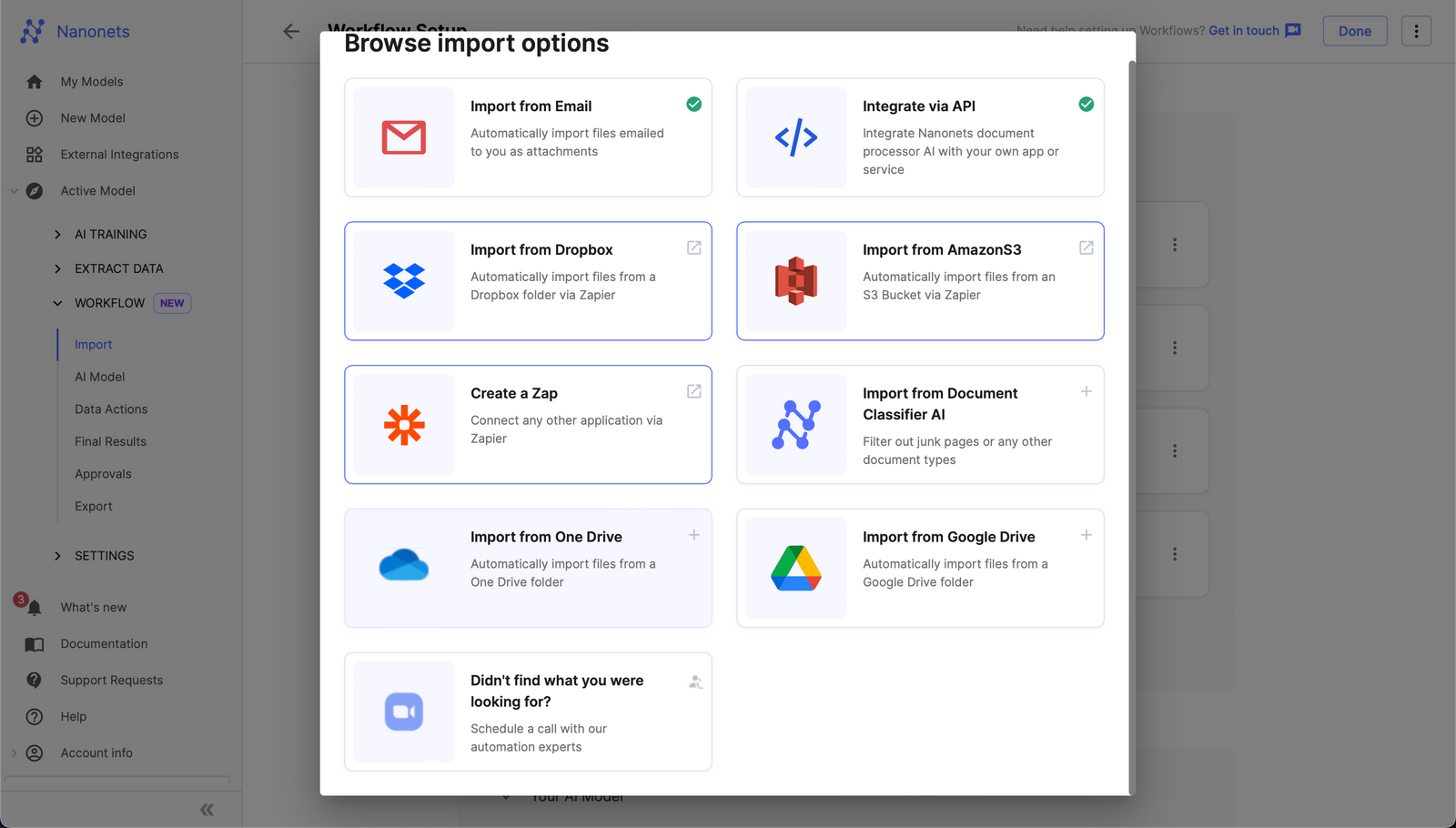Click the Done button
Viewport: 1456px width, 828px height.
[1354, 30]
